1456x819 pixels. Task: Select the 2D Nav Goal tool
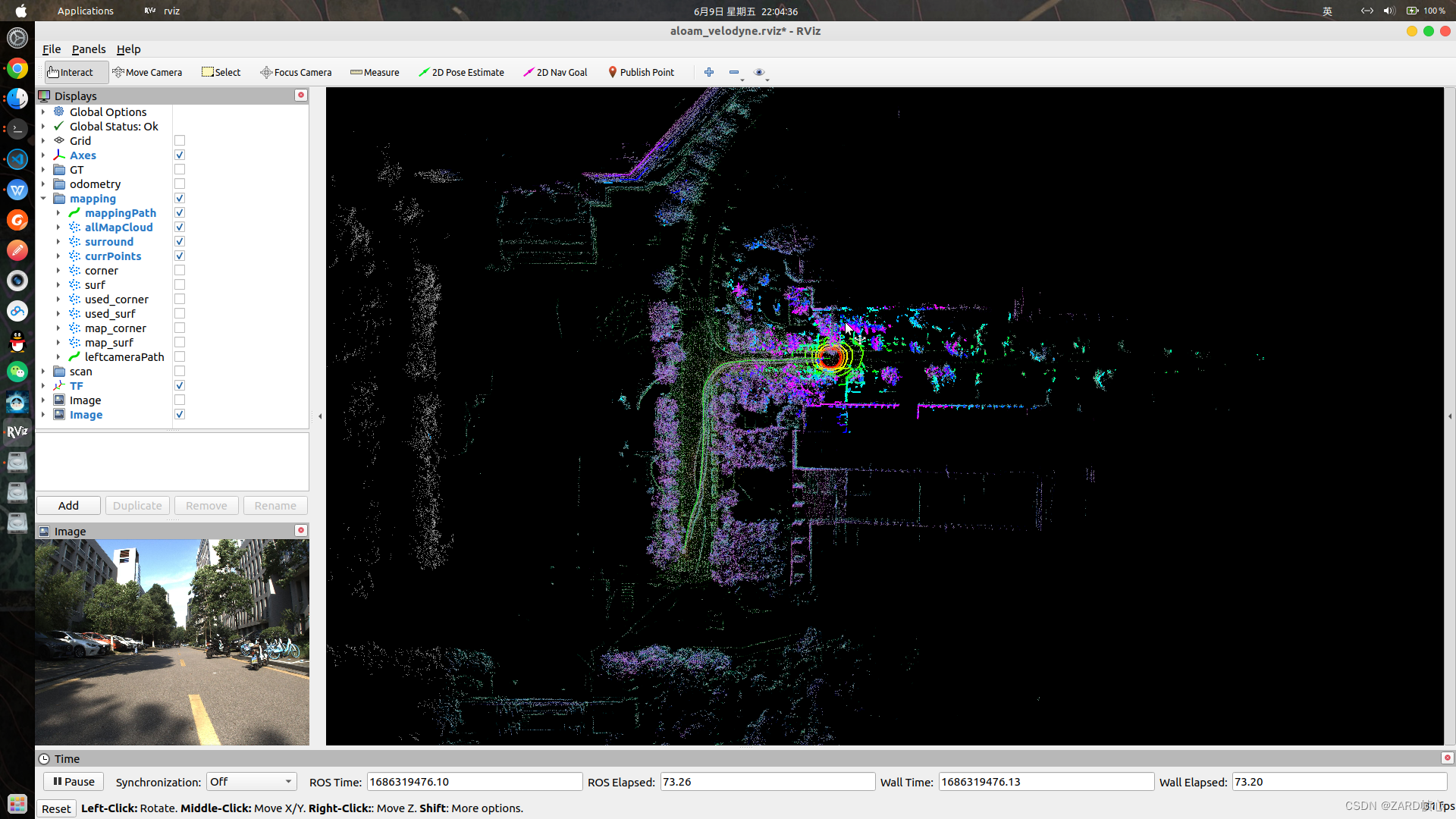[556, 72]
